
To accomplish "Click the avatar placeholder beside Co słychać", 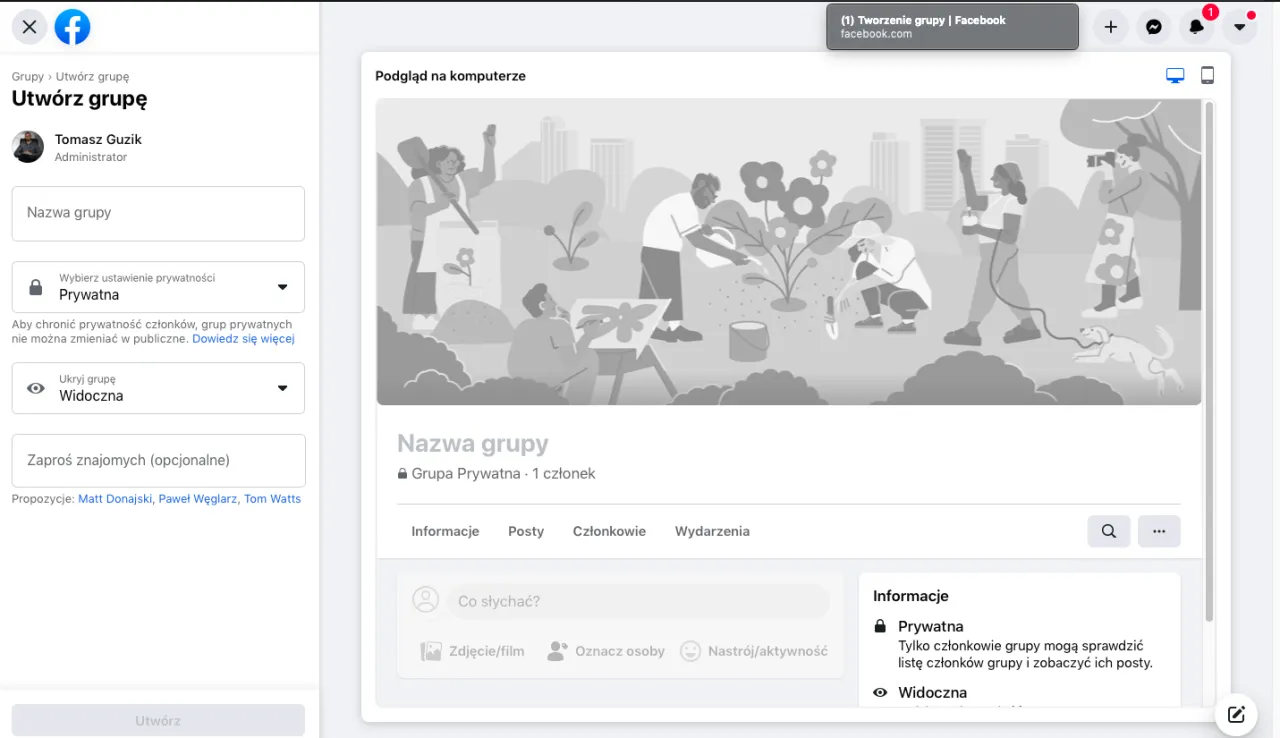I will pos(426,600).
